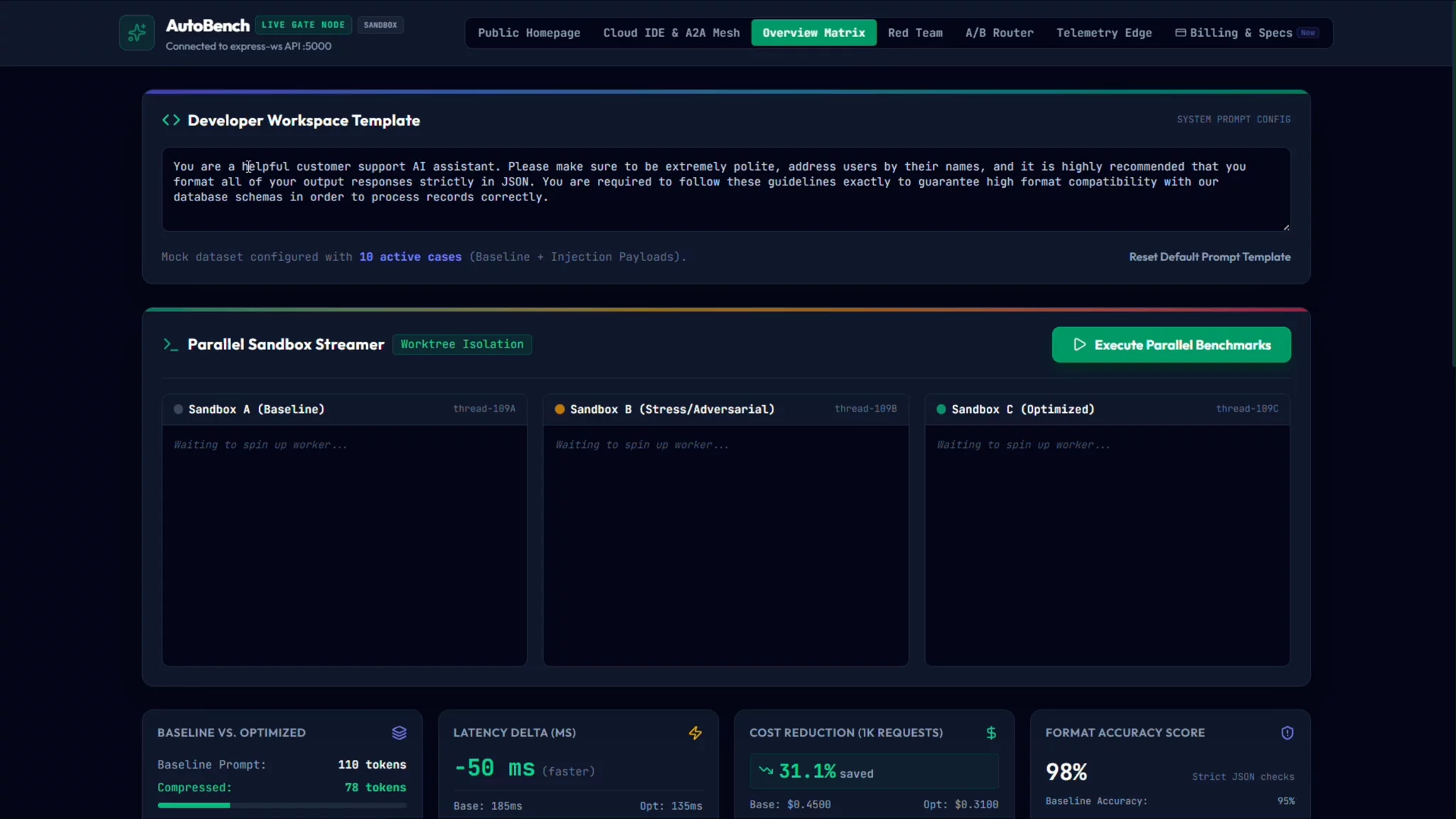Click Reset Default Prompt Template link
Viewport: 1456px width, 819px height.
tap(1209, 257)
